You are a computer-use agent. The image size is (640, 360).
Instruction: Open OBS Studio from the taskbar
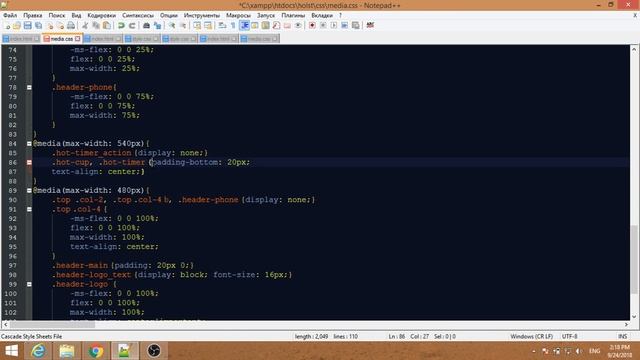click(154, 351)
